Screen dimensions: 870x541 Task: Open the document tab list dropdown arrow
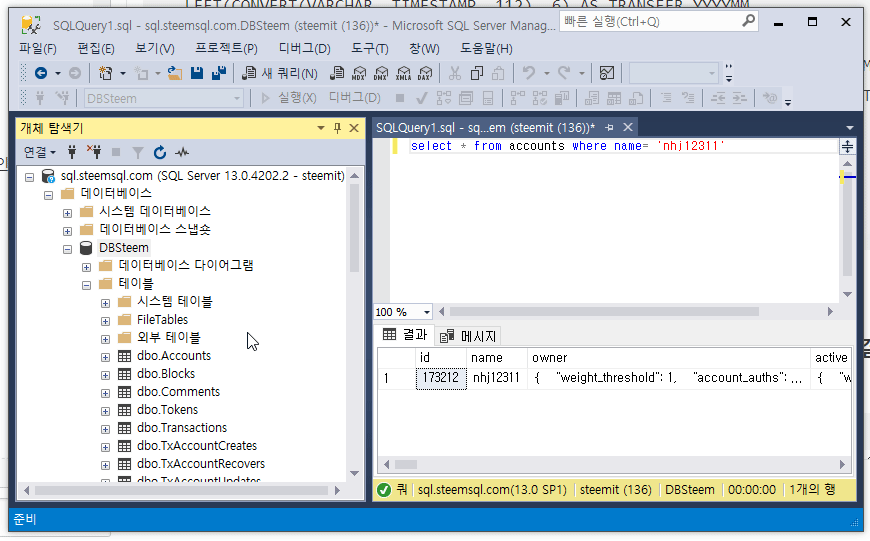click(x=849, y=128)
